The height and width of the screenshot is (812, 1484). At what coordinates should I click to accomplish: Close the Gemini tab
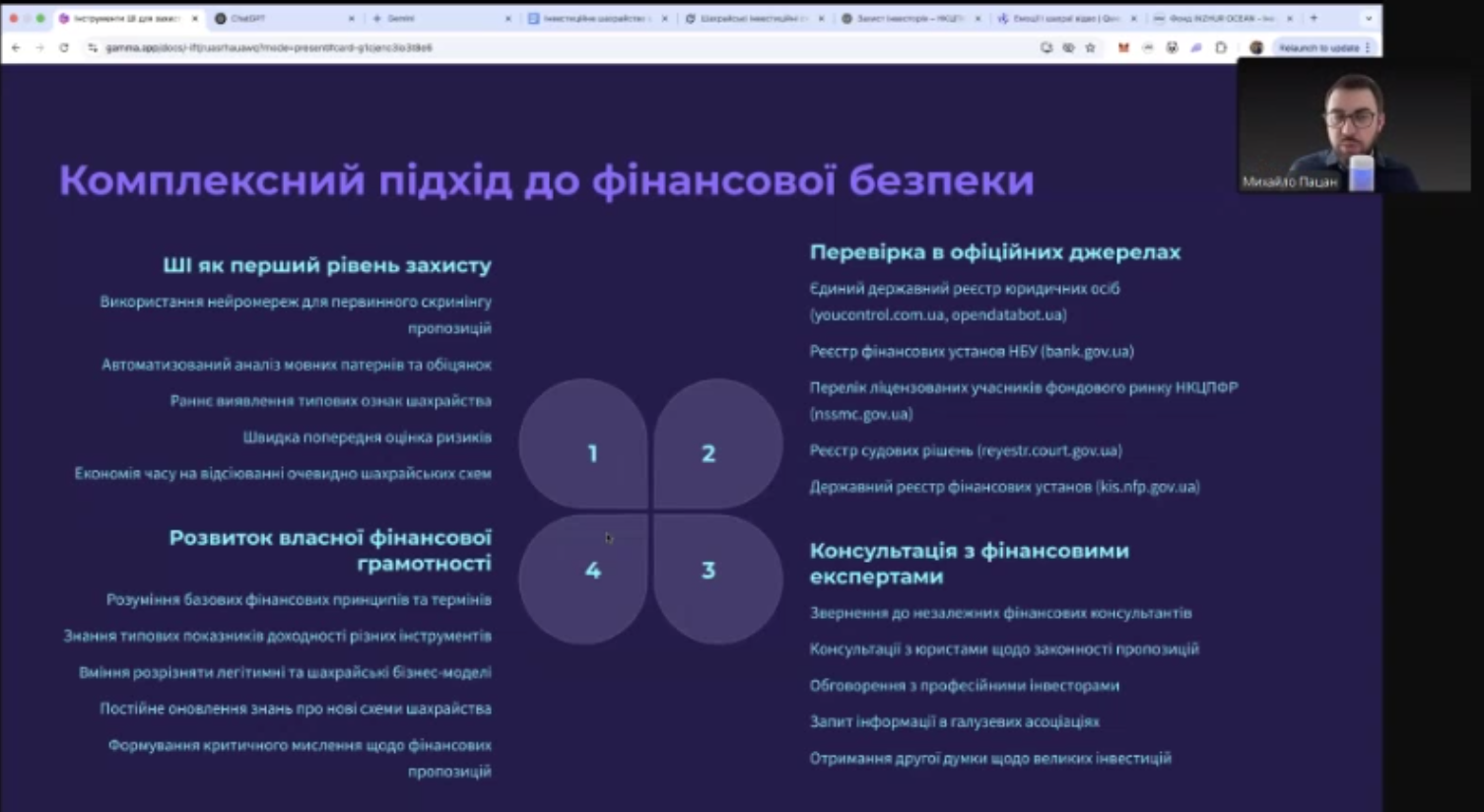tap(508, 19)
